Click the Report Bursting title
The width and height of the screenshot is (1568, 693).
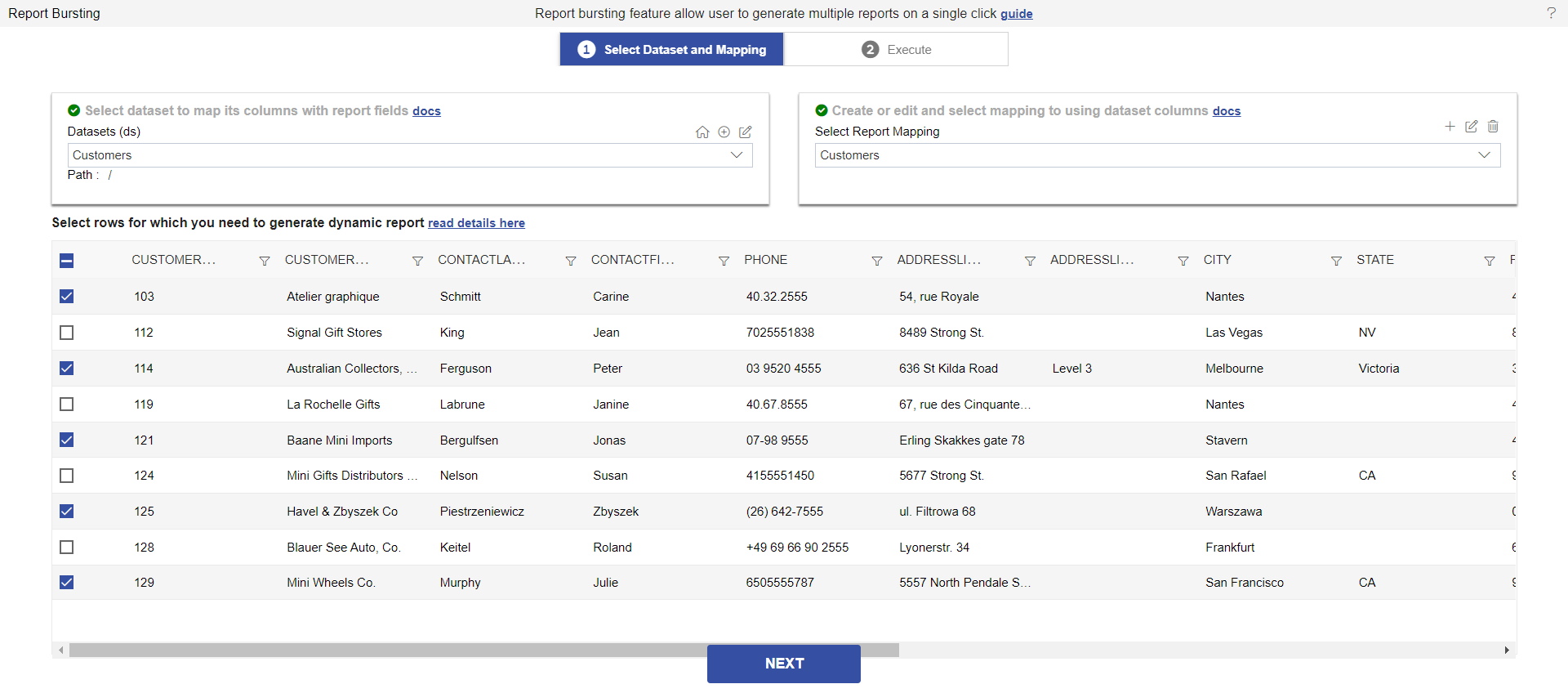point(54,13)
